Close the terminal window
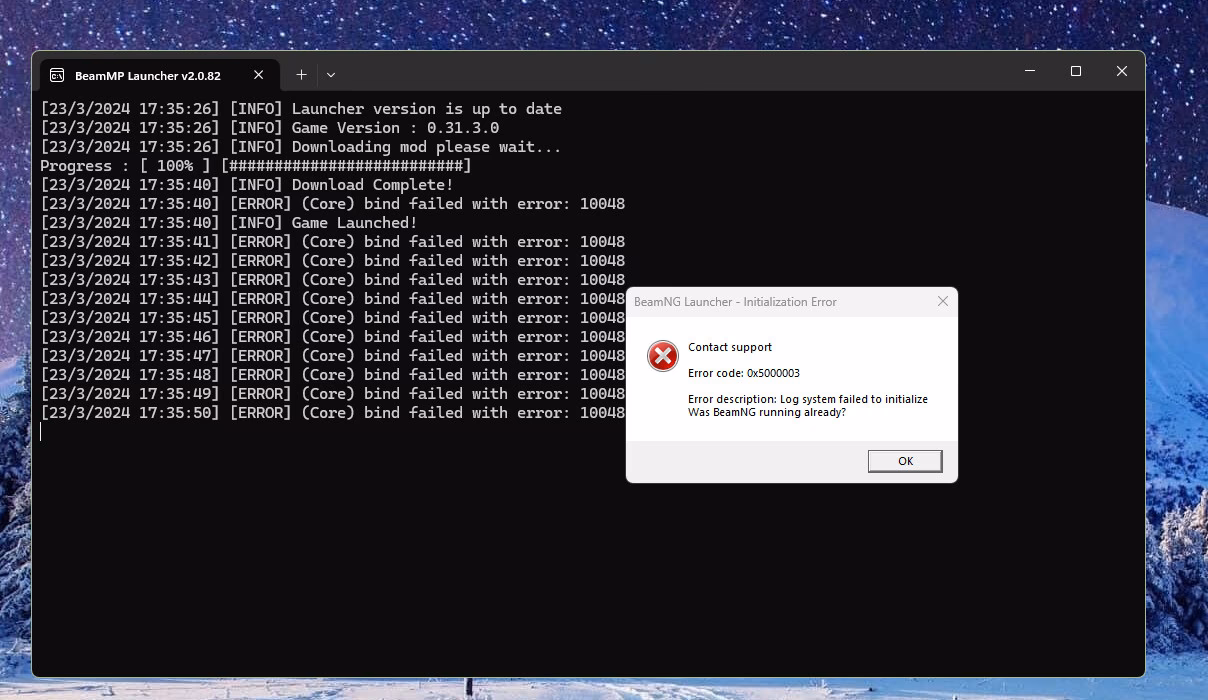This screenshot has height=700, width=1208. tap(1122, 71)
